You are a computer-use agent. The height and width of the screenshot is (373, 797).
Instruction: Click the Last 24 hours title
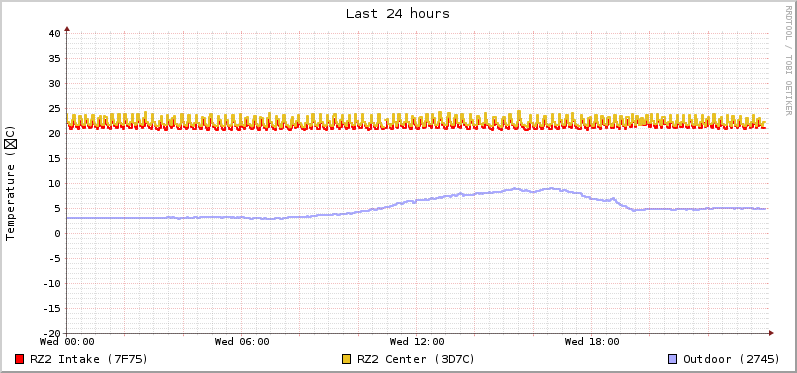tap(398, 14)
